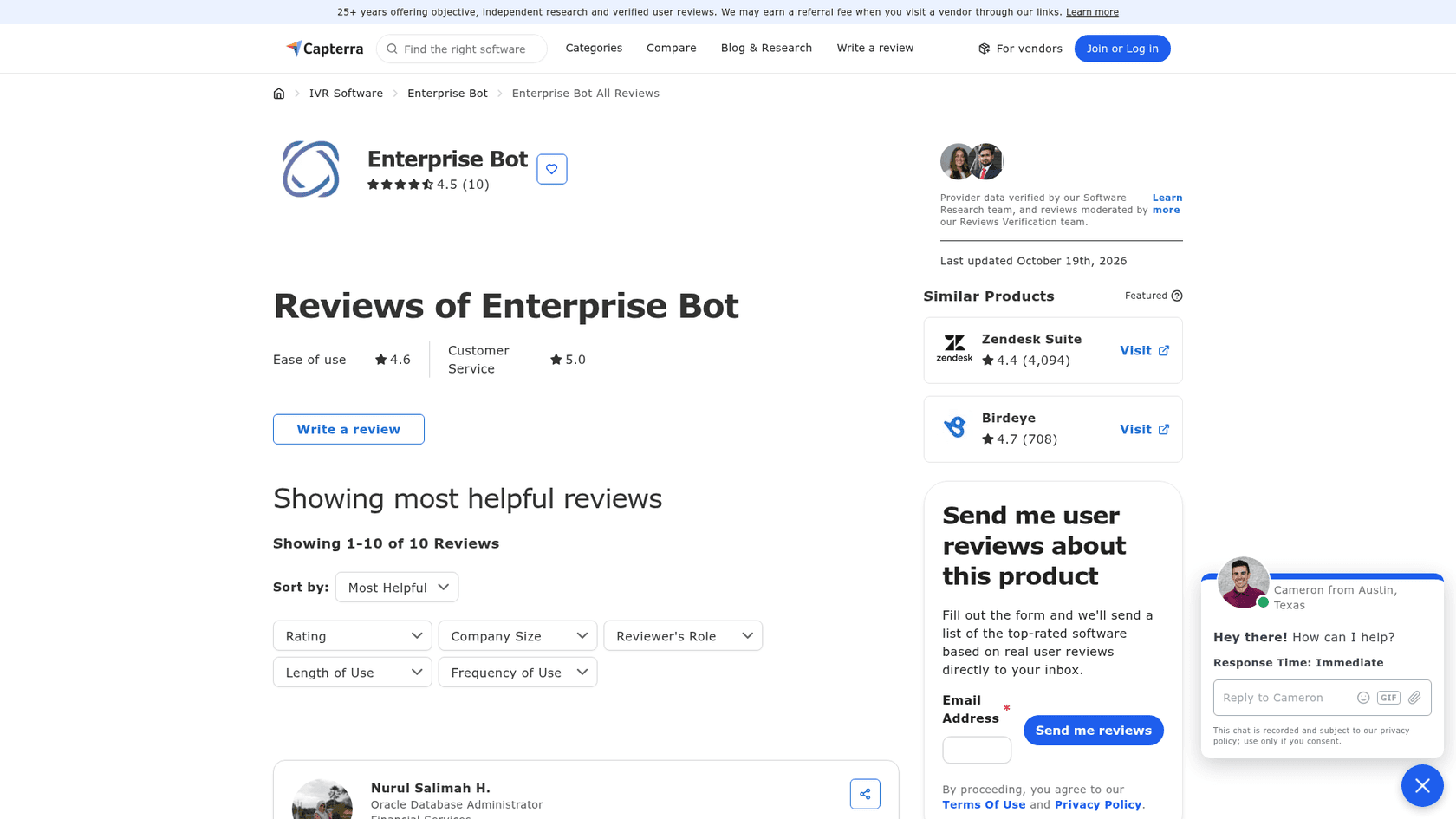Image resolution: width=1456 pixels, height=819 pixels.
Task: Click the Ease of use 4.6 rating
Action: tap(393, 360)
